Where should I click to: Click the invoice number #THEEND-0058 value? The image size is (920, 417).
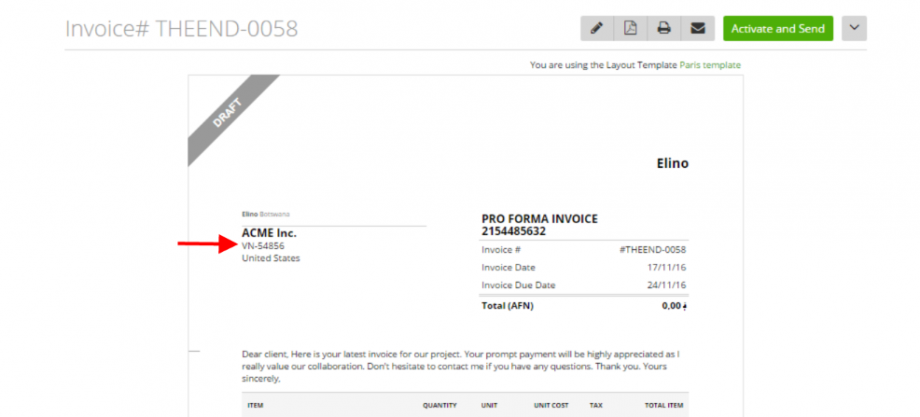pos(653,250)
